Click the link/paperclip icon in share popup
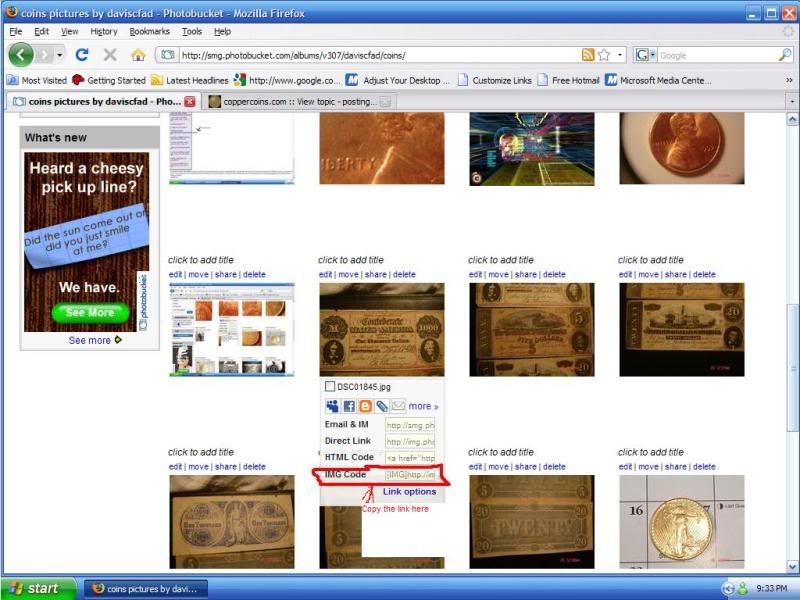800x600 pixels. (382, 406)
